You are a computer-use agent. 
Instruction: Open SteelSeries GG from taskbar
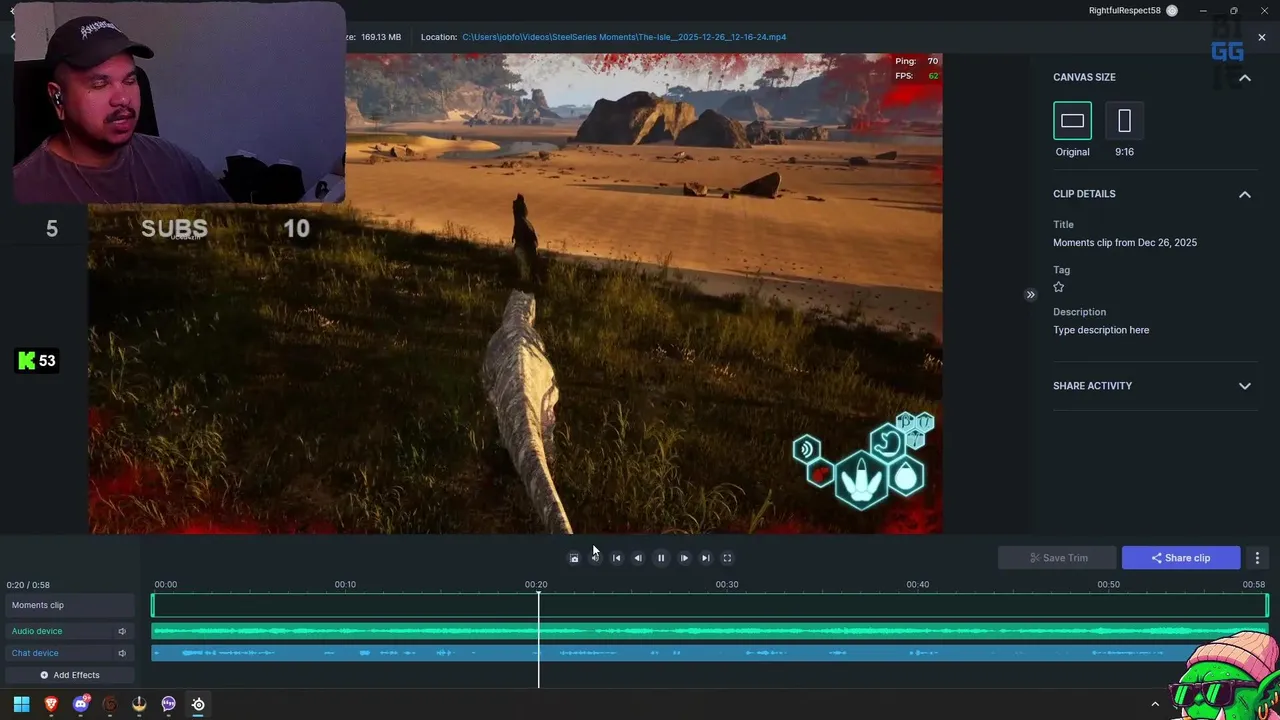coord(198,704)
